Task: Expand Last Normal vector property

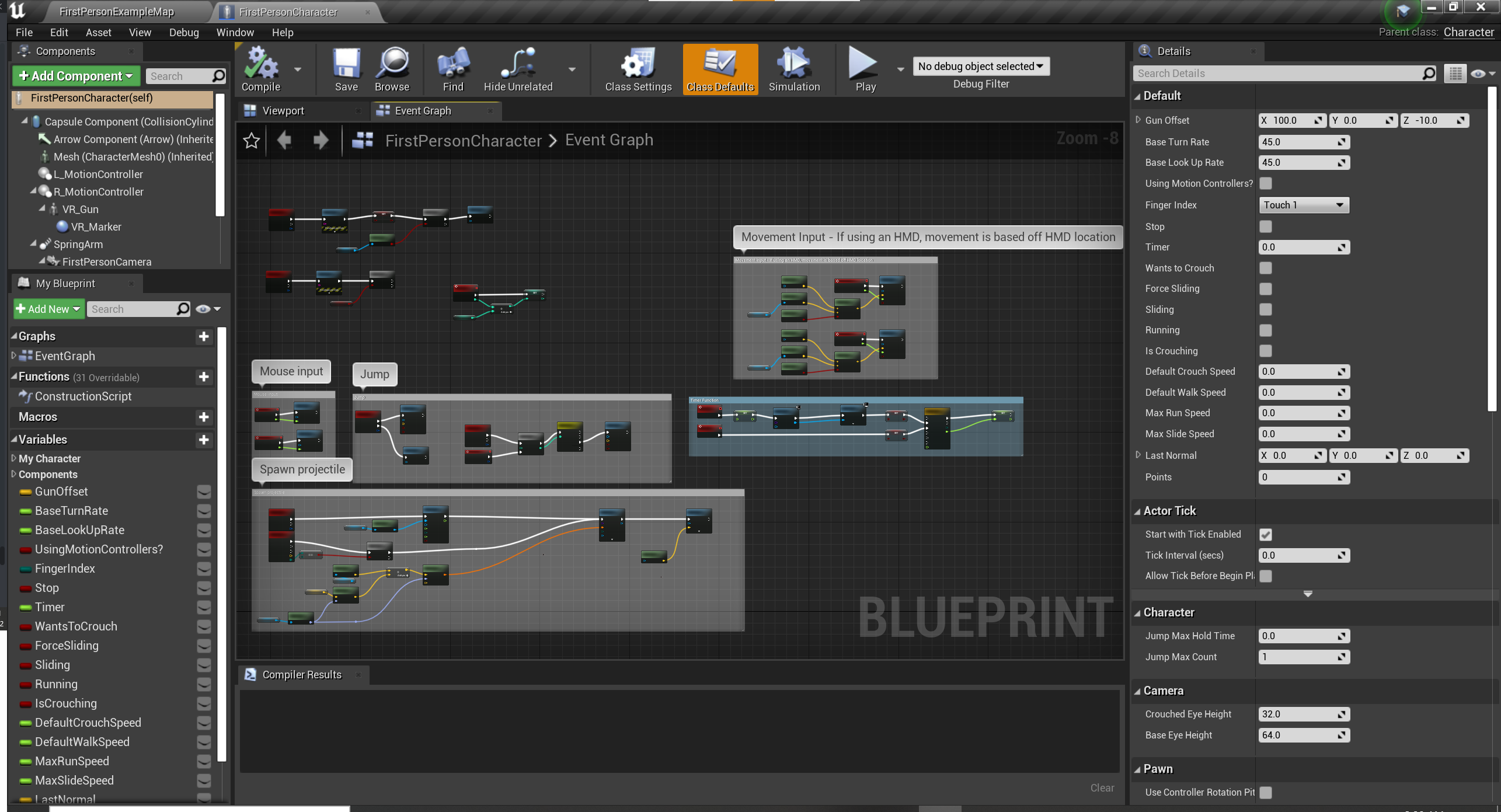Action: (x=1138, y=455)
